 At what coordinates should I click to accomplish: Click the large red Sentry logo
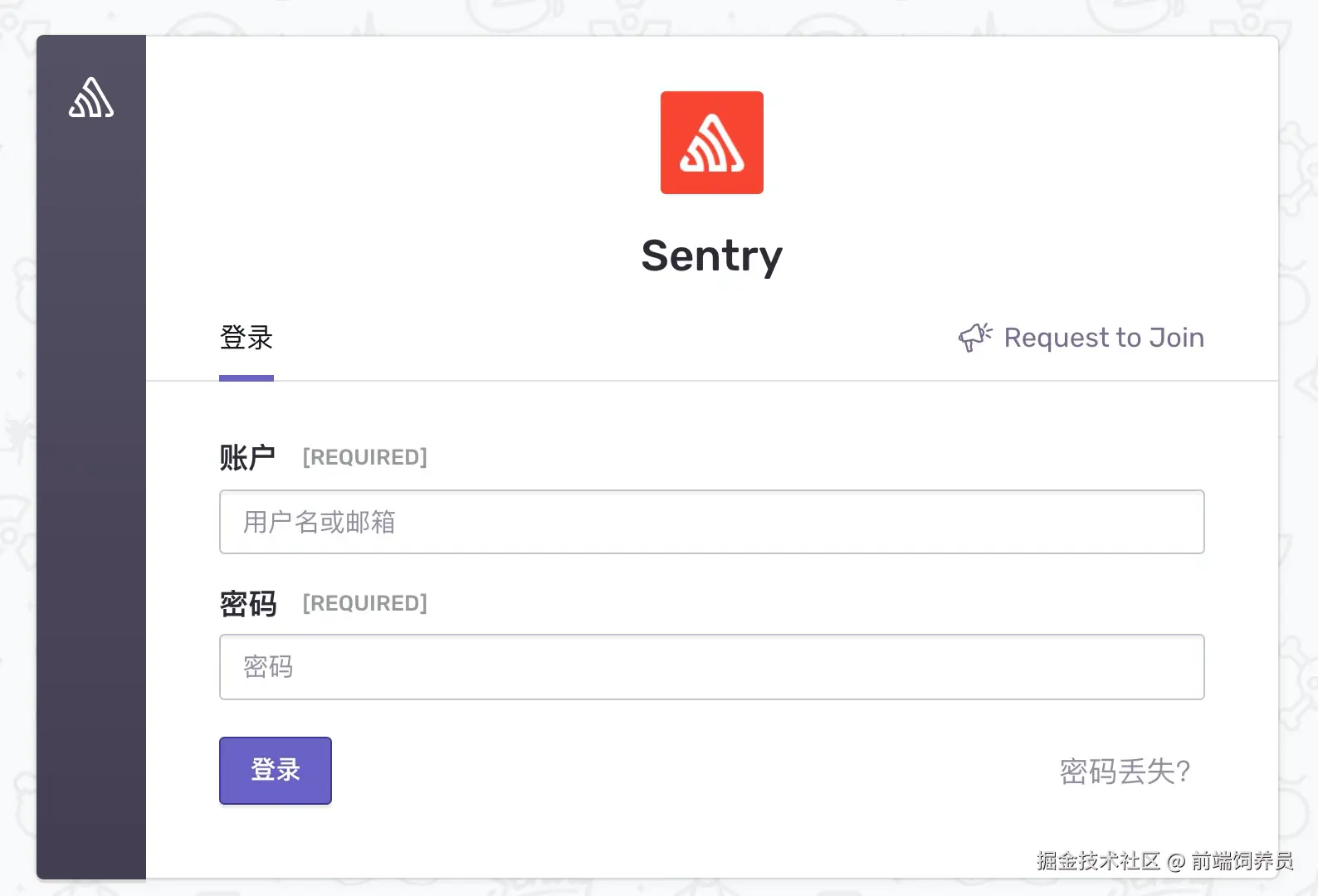click(x=711, y=143)
